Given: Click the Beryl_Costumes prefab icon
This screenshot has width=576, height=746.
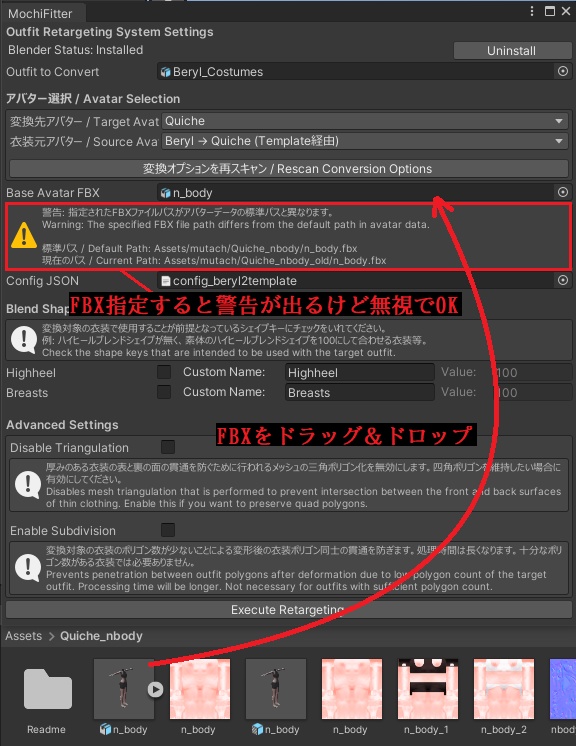Looking at the screenshot, I should tap(166, 72).
